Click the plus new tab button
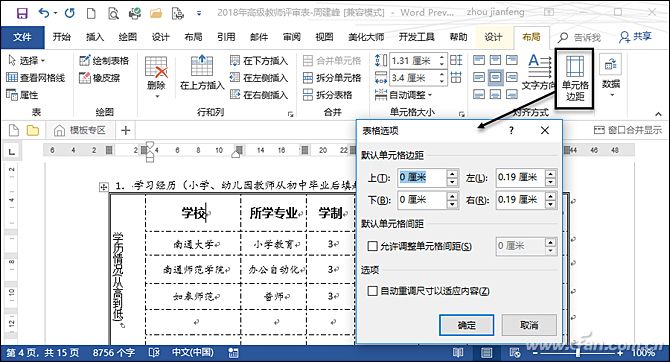The image size is (670, 362). (126, 130)
